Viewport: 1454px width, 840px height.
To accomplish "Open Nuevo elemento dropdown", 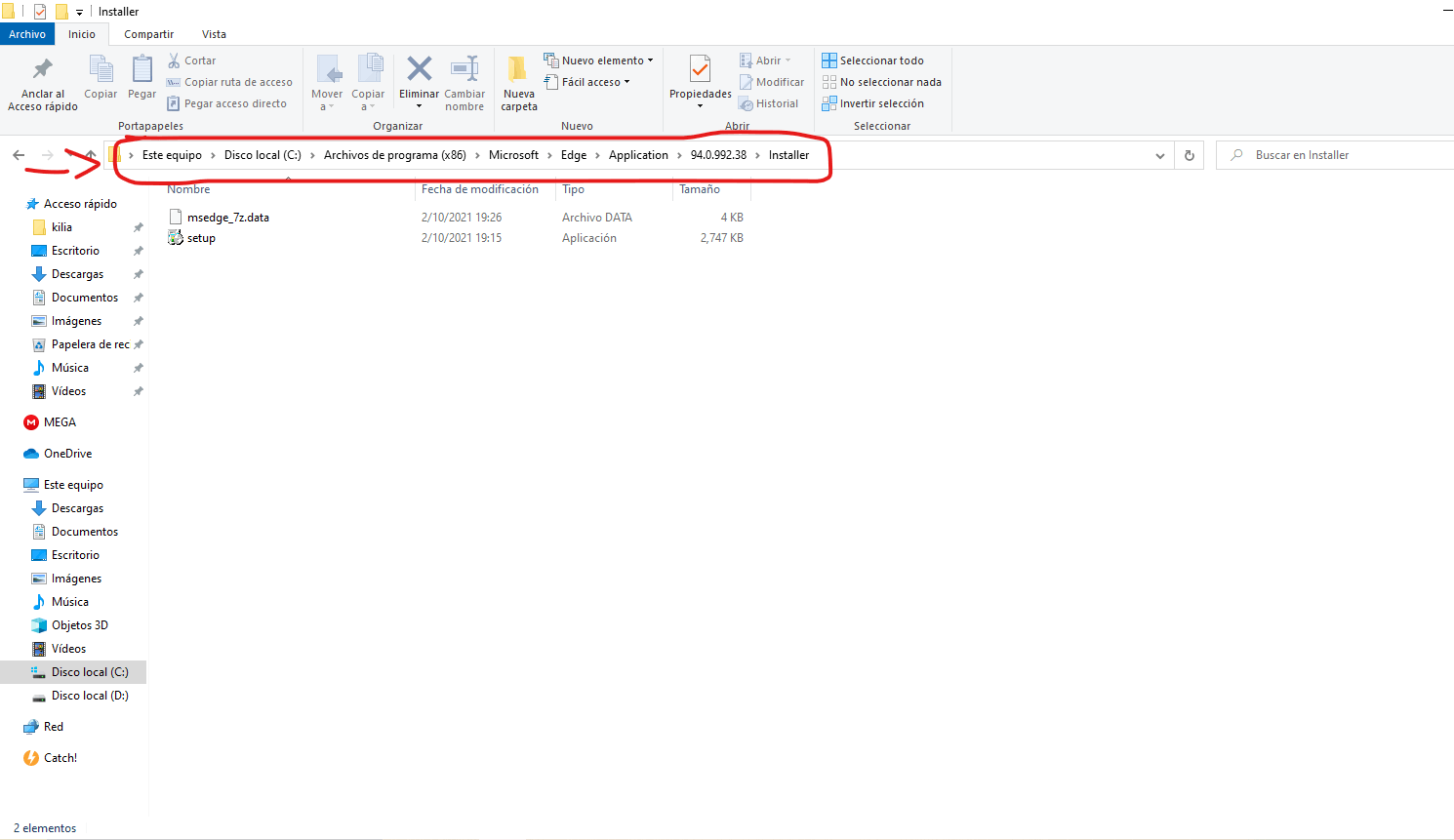I will (x=599, y=60).
